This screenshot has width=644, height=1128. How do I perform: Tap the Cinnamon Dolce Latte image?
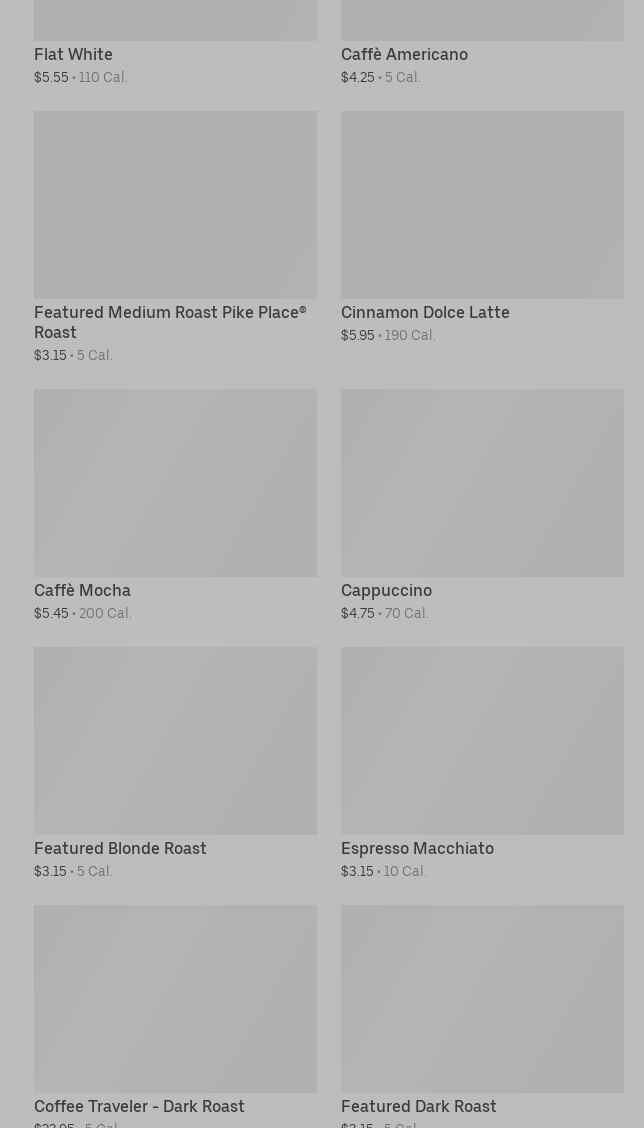coord(482,204)
